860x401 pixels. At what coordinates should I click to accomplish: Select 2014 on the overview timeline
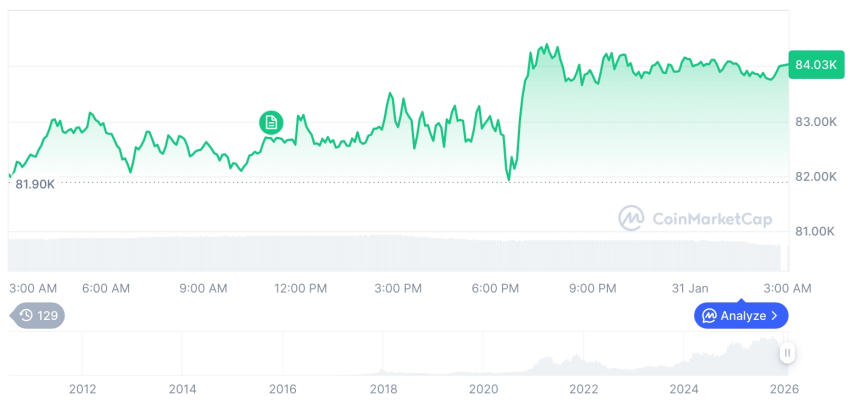point(182,388)
